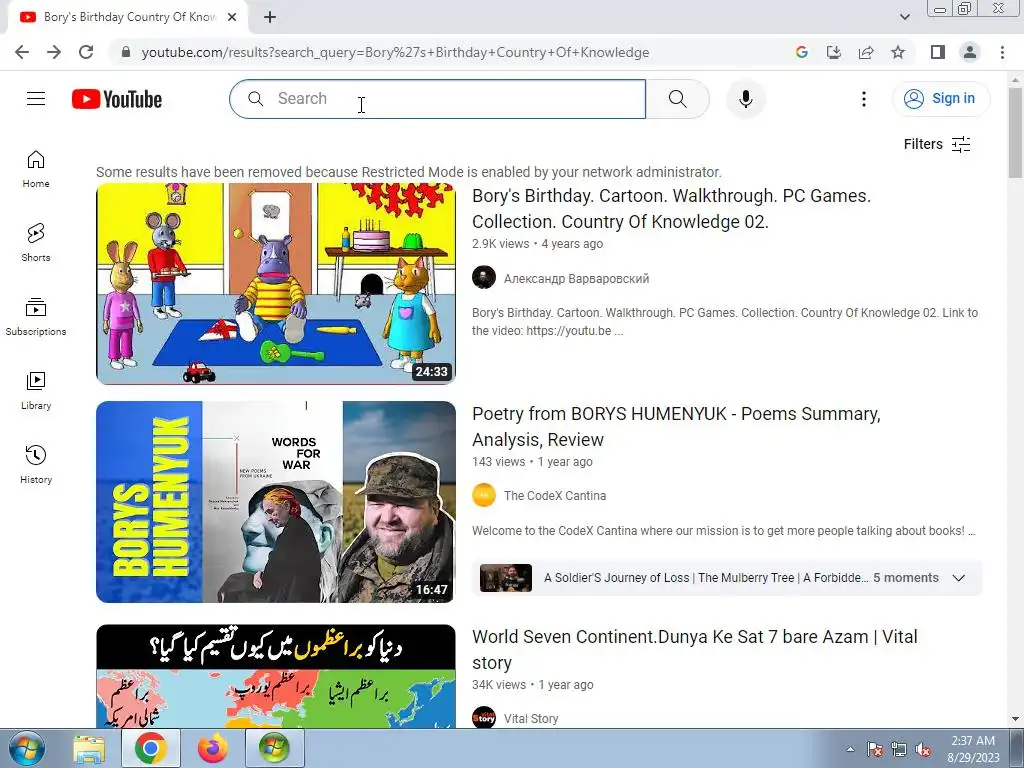This screenshot has height=768, width=1024.
Task: Open YouTube settings three-dot menu
Action: tap(863, 99)
